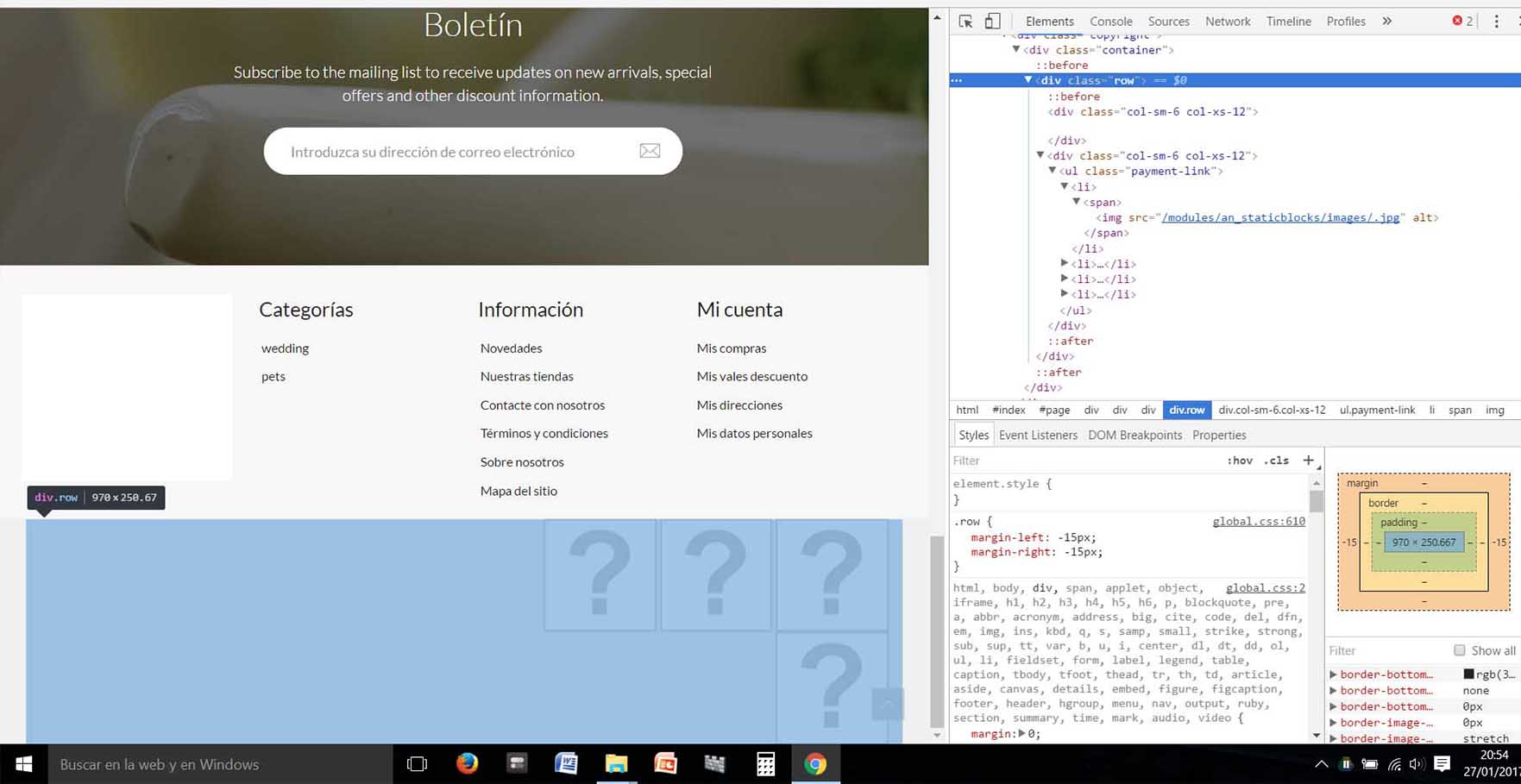Toggle the .cls class editor
1521x784 pixels.
point(1276,461)
